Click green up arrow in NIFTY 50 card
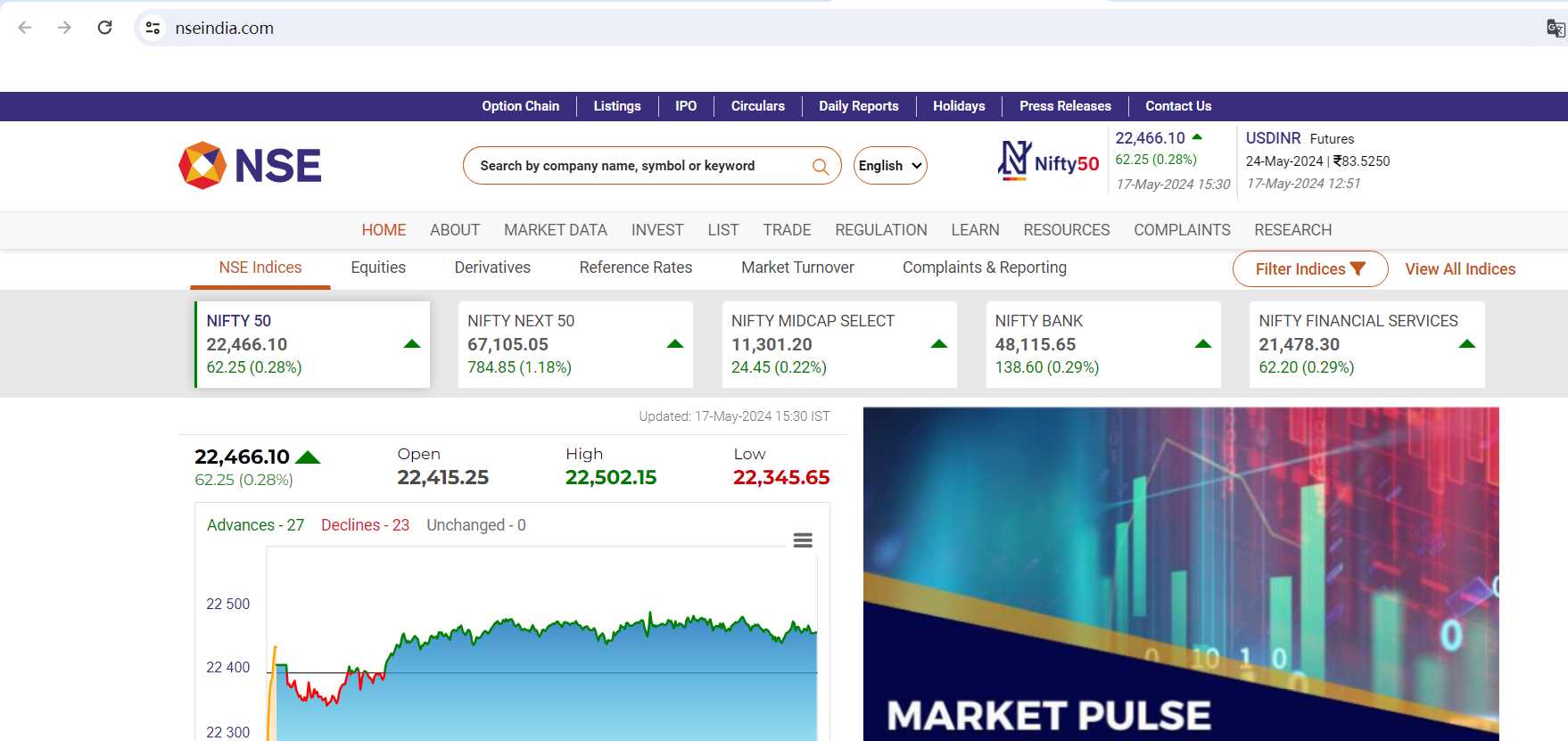This screenshot has width=1568, height=741. click(411, 344)
